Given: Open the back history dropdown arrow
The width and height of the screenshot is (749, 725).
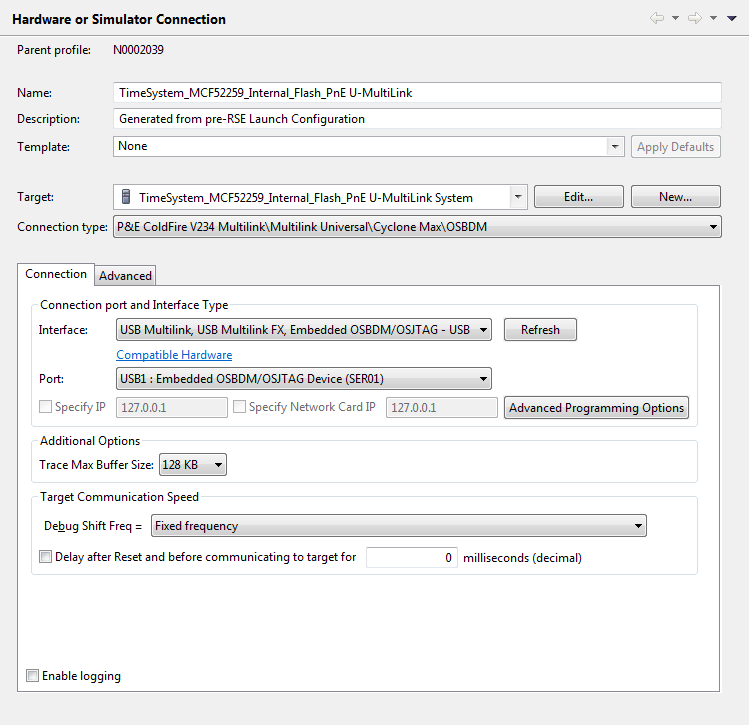Looking at the screenshot, I should click(675, 18).
